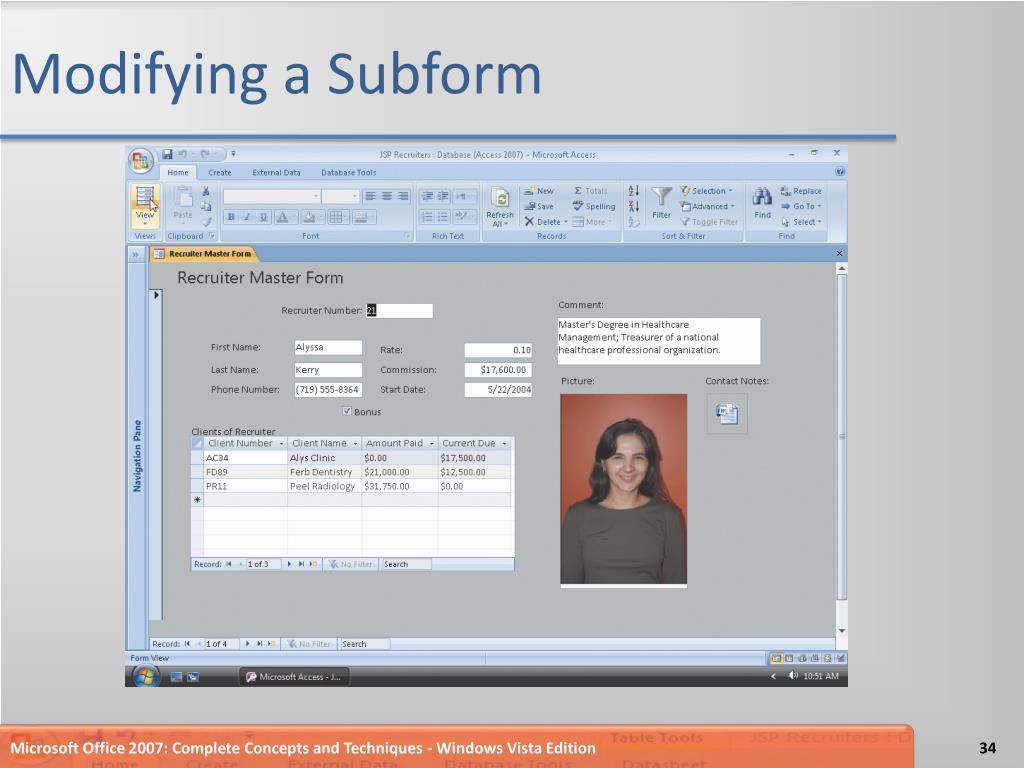The width and height of the screenshot is (1024, 768).
Task: Expand Navigation Pane with chevron button
Action: pyautogui.click(x=136, y=254)
